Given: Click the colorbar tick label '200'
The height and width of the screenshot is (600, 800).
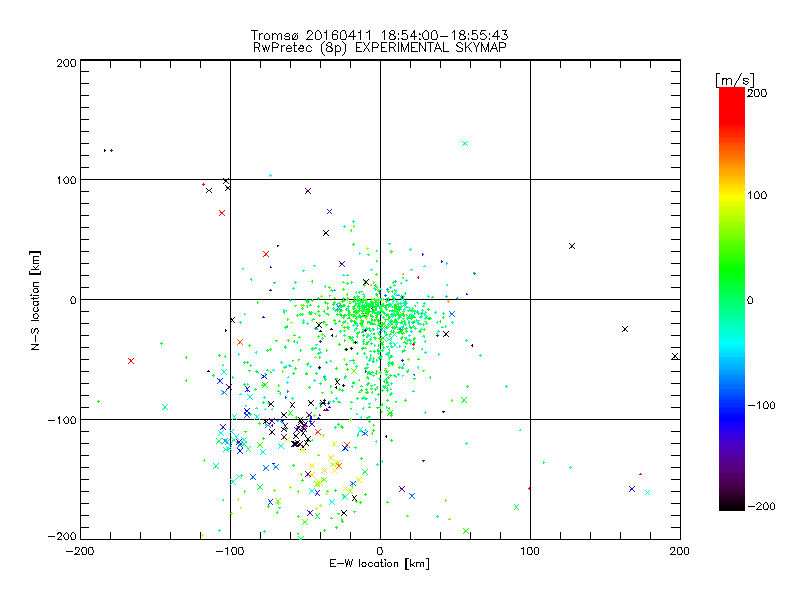Looking at the screenshot, I should [x=757, y=93].
